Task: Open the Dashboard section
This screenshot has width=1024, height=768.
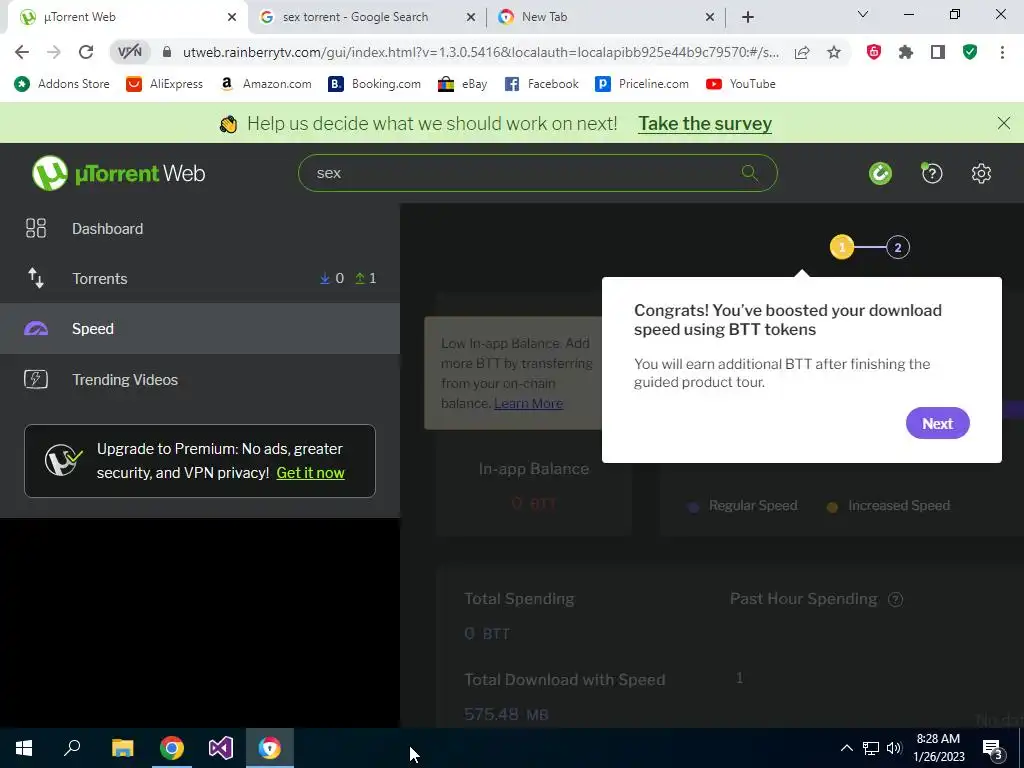Action: 200,229
